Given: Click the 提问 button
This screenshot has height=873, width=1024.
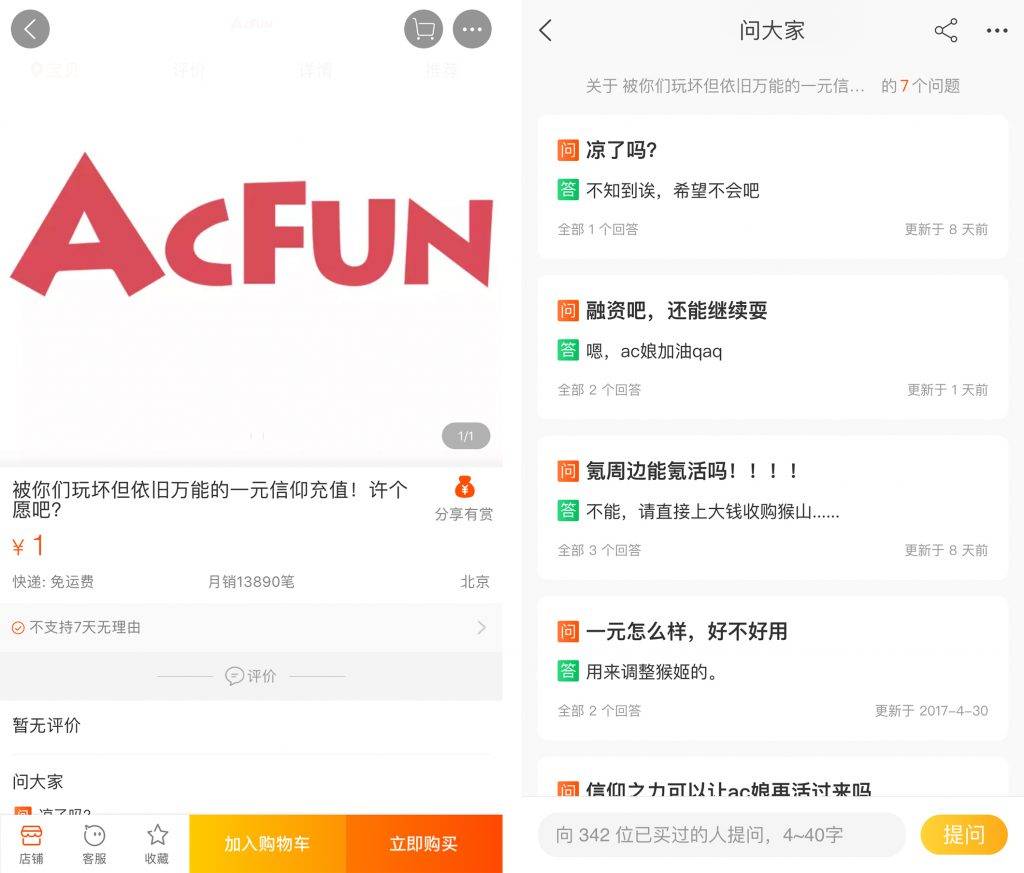Looking at the screenshot, I should point(963,834).
